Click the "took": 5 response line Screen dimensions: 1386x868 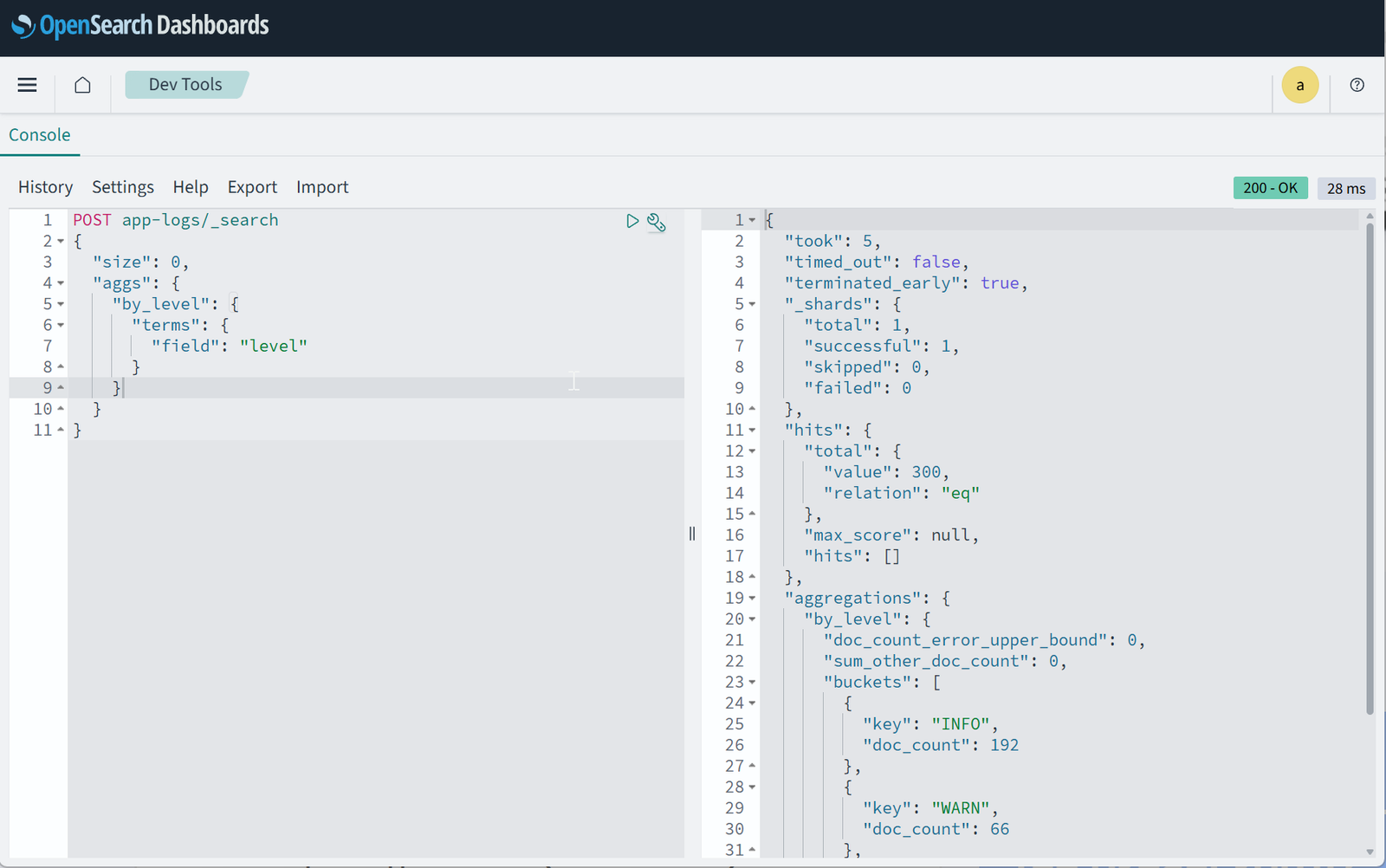[832, 242]
